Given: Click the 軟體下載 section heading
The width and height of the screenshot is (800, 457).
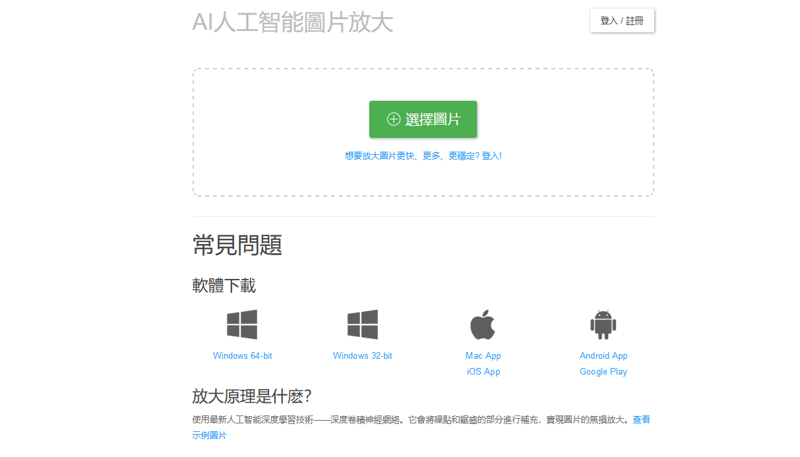Looking at the screenshot, I should click(224, 286).
